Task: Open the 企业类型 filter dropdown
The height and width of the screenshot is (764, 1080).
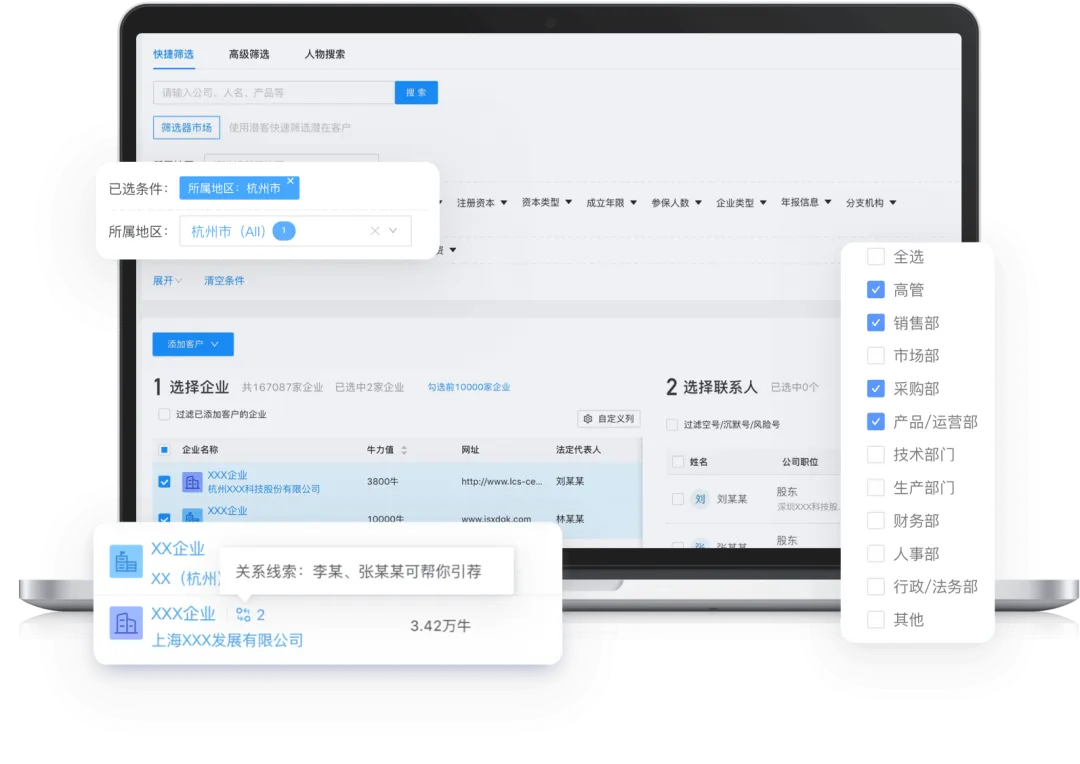Action: tap(741, 203)
